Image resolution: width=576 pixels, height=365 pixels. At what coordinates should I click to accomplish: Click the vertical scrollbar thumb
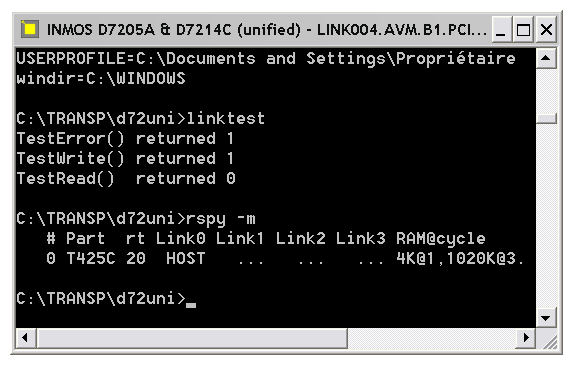(546, 118)
